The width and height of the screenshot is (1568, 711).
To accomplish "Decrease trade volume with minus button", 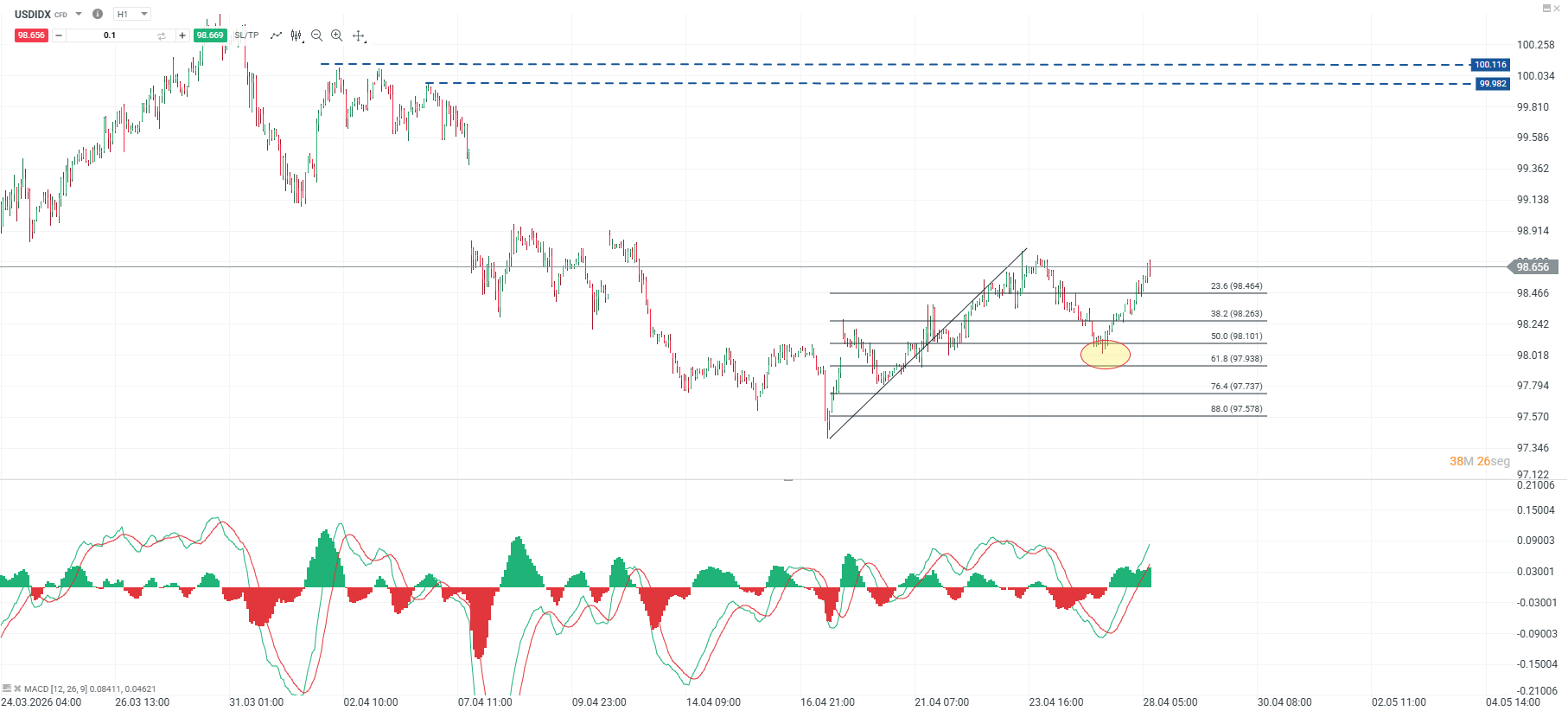I will point(59,35).
